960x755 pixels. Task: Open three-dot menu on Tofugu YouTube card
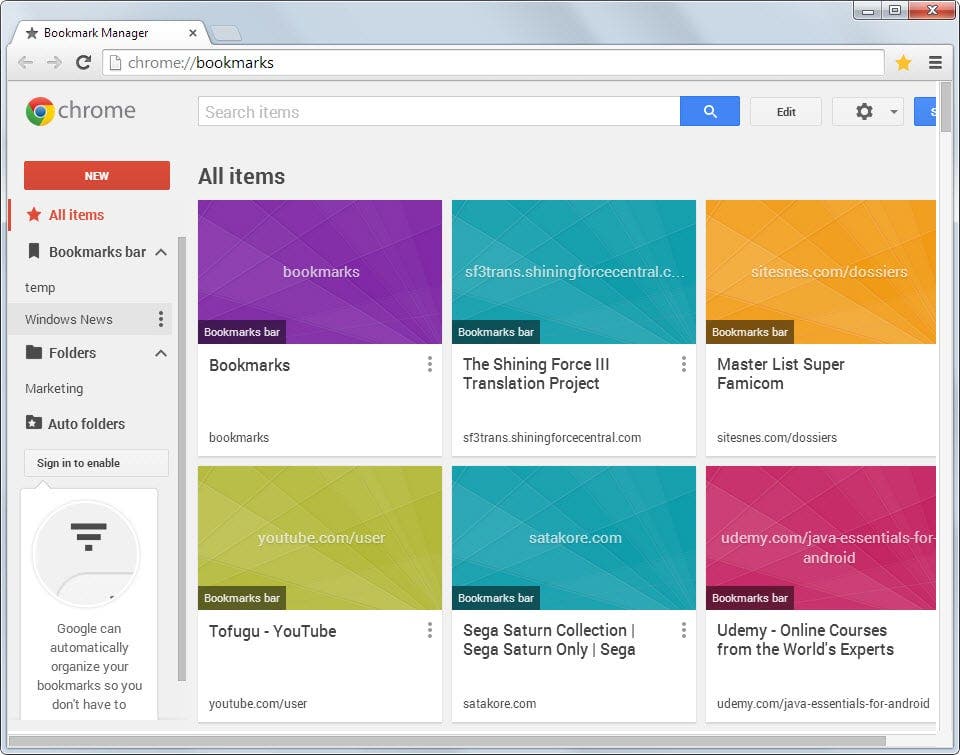click(430, 630)
